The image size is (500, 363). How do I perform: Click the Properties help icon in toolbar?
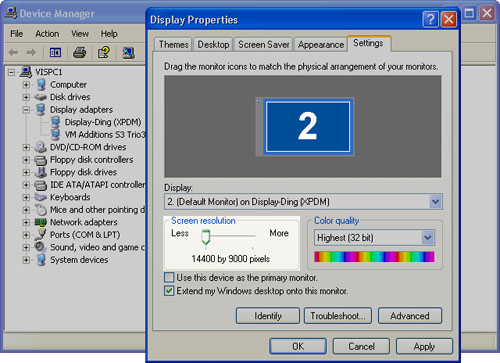click(104, 52)
